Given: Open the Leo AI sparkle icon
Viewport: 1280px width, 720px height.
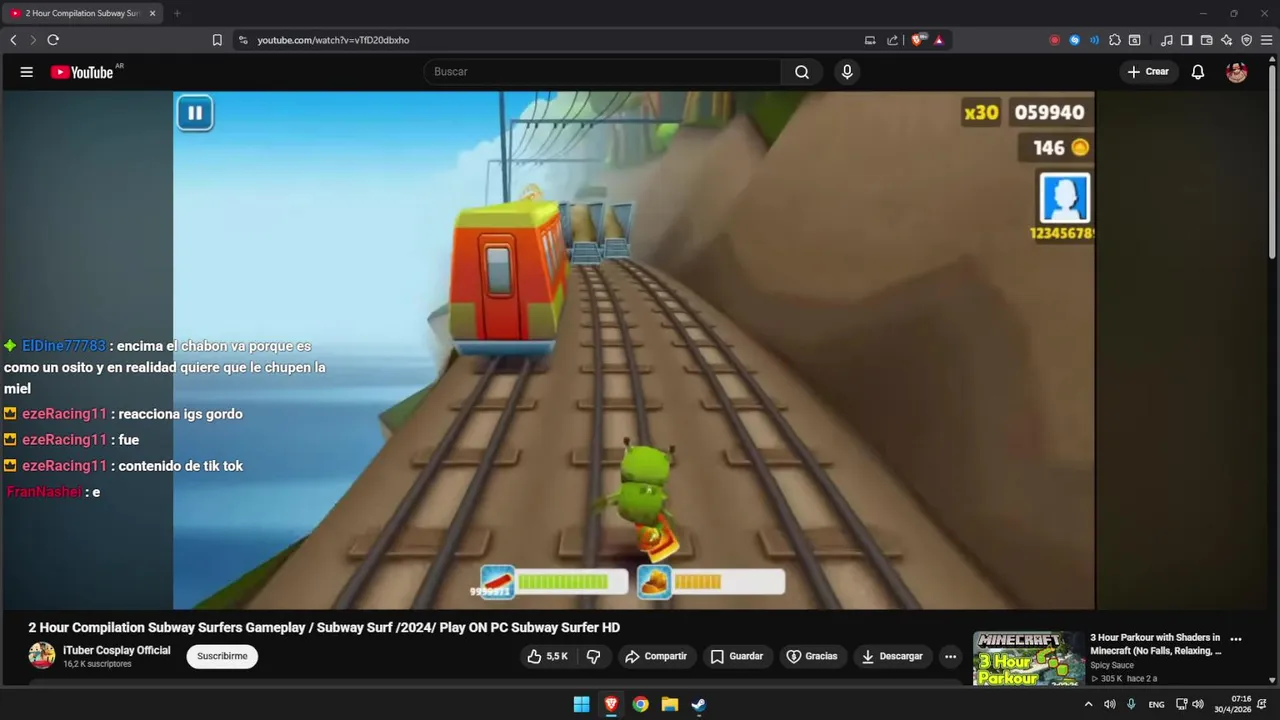Looking at the screenshot, I should click(1226, 40).
